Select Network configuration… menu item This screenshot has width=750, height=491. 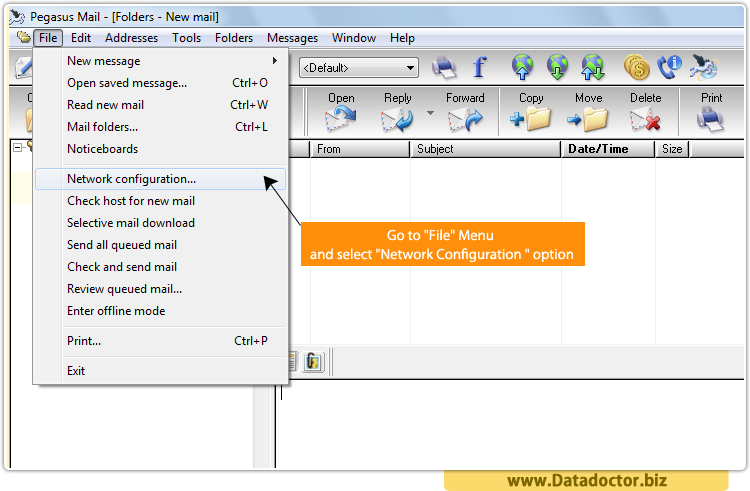coord(161,179)
